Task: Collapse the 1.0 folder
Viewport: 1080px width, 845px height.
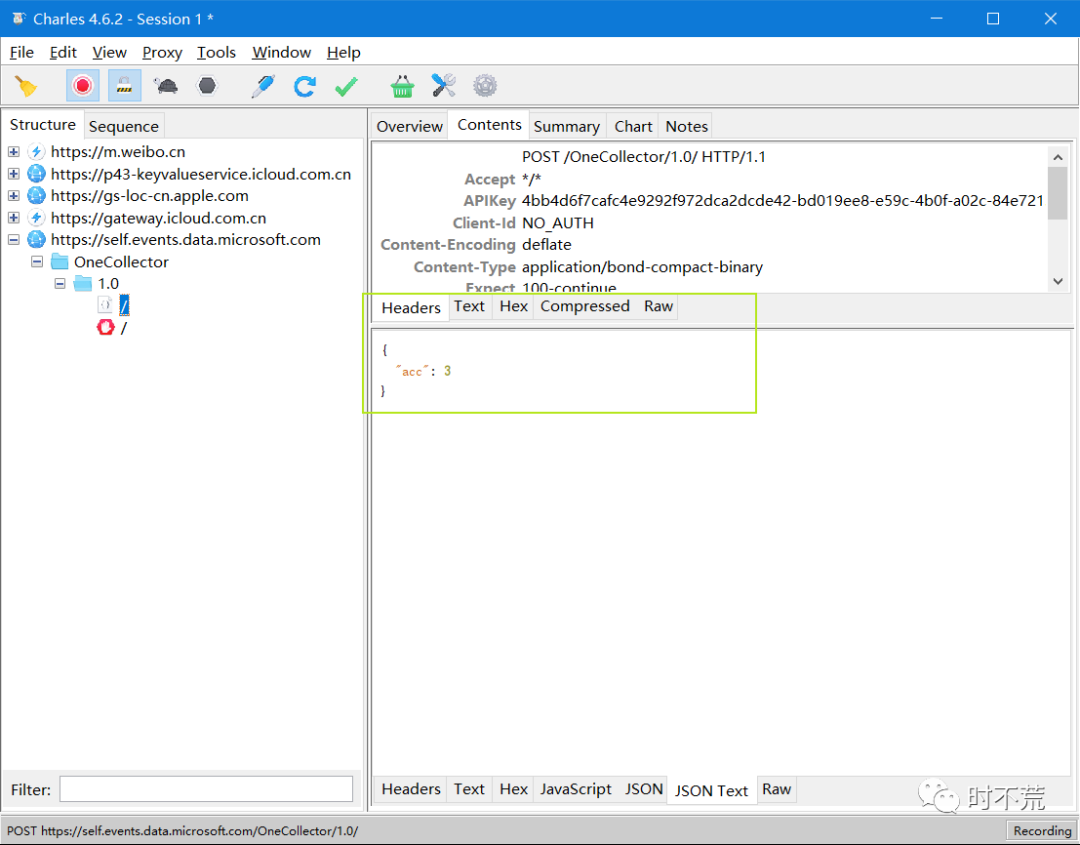Action: coord(60,284)
